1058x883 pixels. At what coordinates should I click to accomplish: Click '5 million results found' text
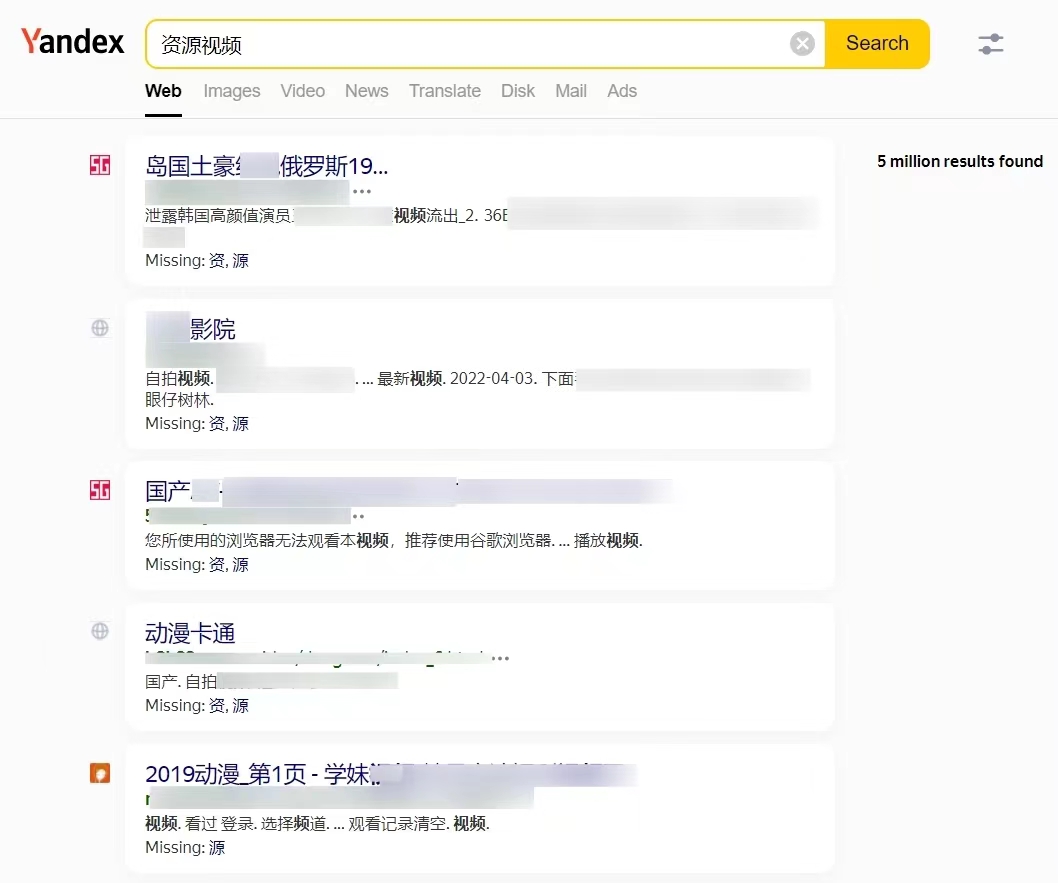(x=959, y=161)
